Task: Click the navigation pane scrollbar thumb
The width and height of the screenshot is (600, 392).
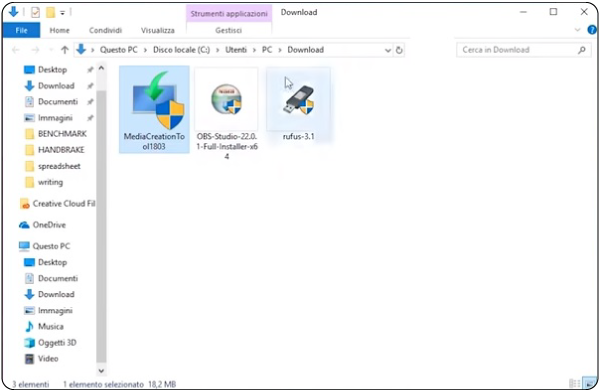Action: coord(101,227)
